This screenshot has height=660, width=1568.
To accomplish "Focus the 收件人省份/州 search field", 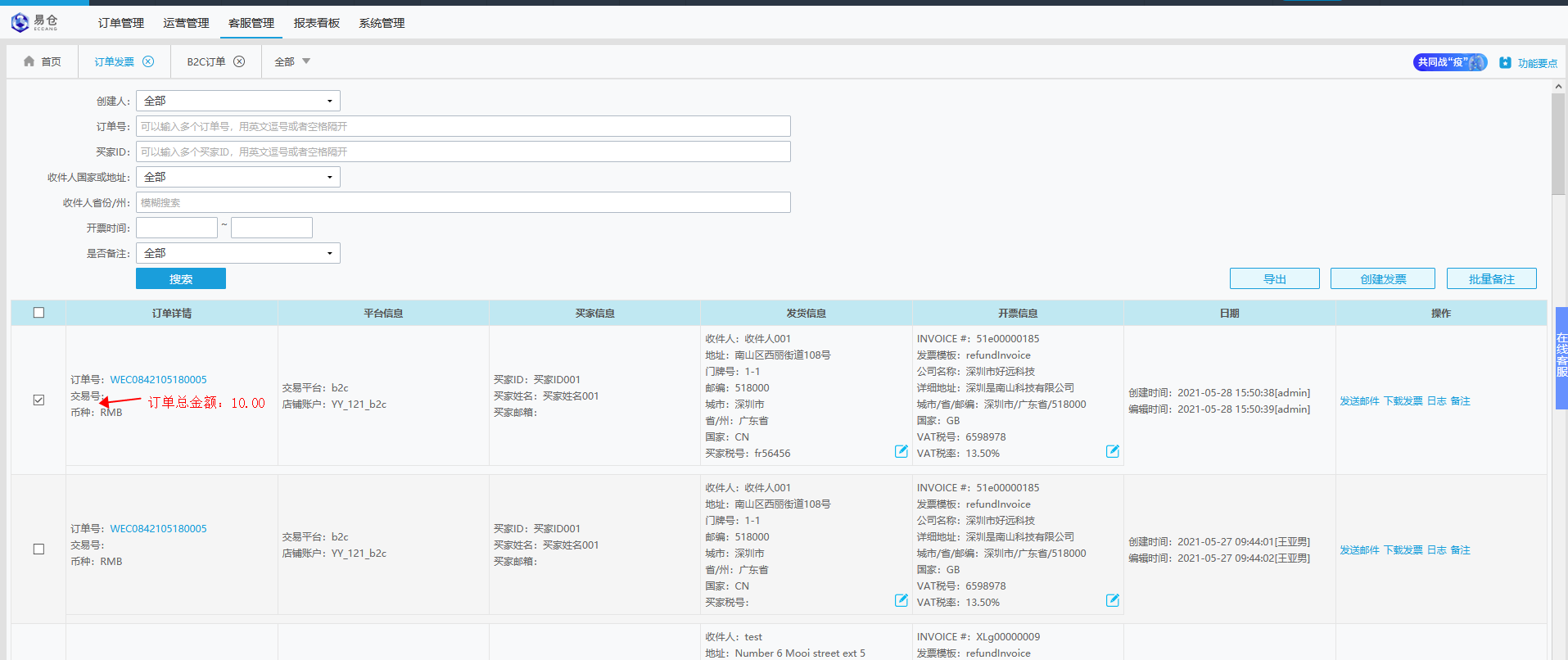I will (x=463, y=202).
